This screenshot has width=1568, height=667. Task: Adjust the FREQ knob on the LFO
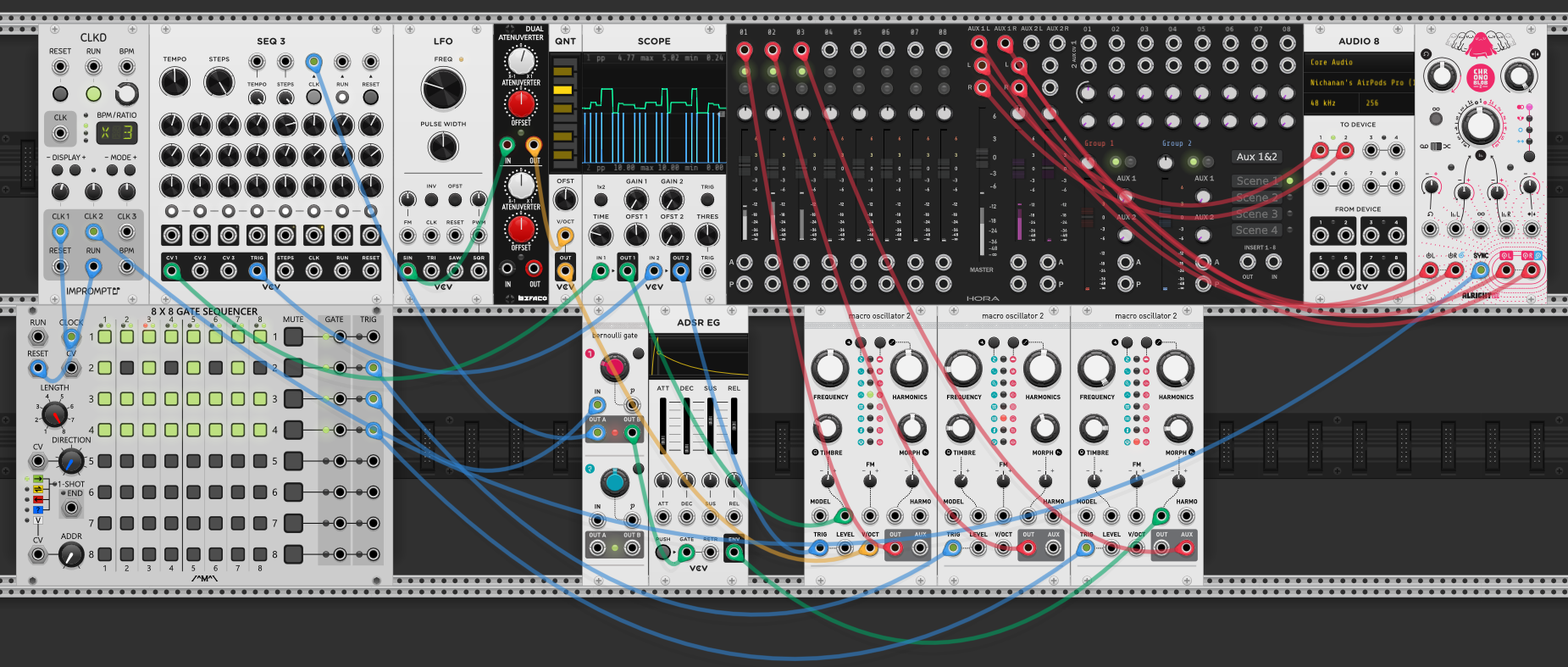click(x=443, y=89)
